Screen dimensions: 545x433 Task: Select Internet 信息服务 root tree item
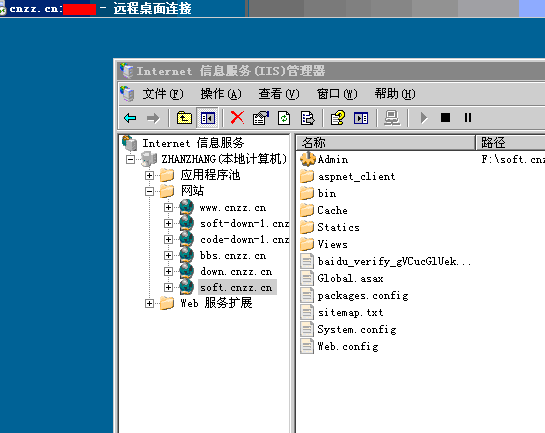[193, 143]
